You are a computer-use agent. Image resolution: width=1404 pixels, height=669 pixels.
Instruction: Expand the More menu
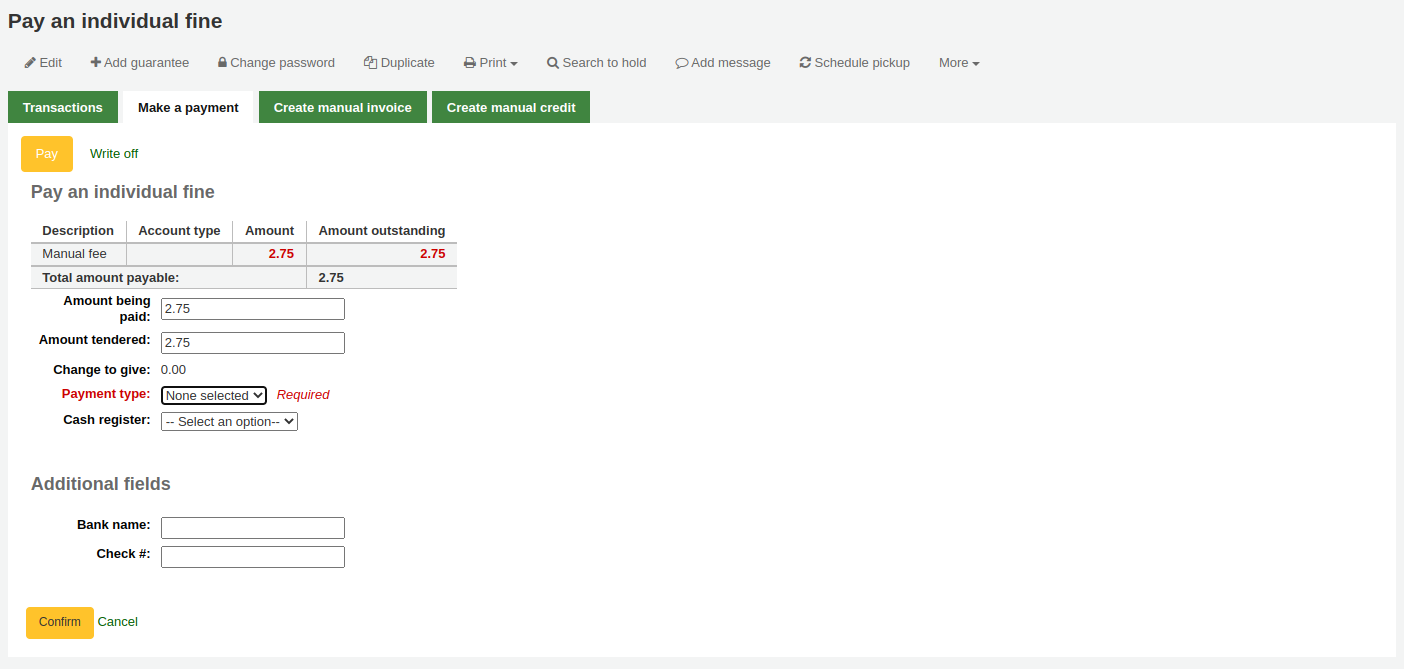tap(957, 62)
